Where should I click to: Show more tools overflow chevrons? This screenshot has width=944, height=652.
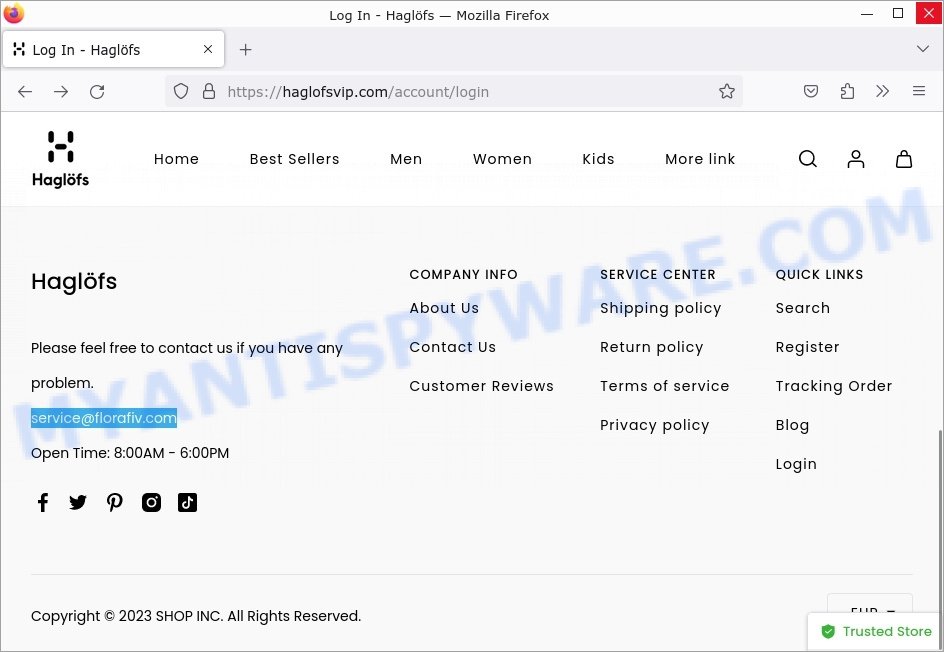tap(883, 92)
